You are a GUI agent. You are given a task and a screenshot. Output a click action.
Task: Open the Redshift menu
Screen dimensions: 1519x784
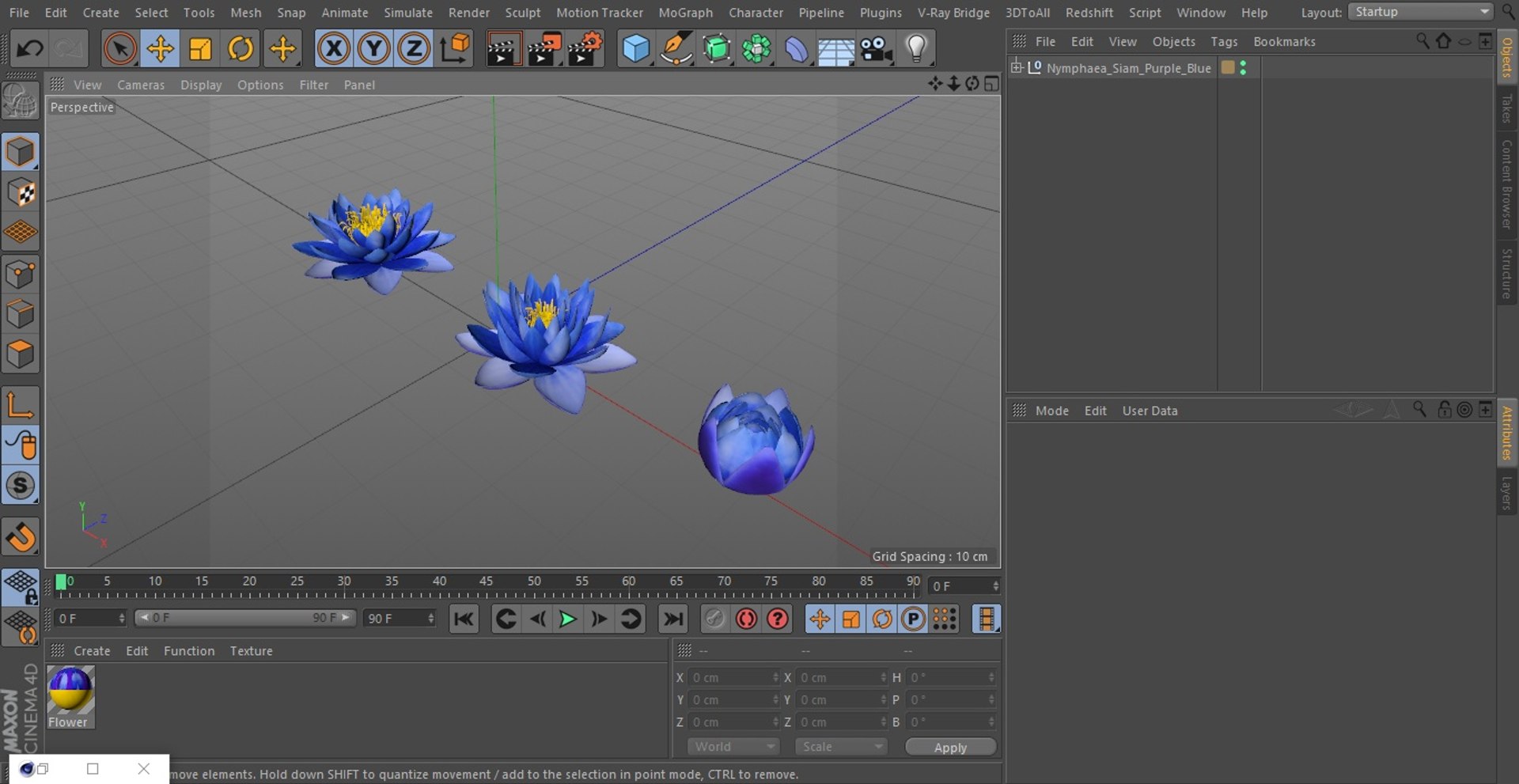tap(1089, 13)
